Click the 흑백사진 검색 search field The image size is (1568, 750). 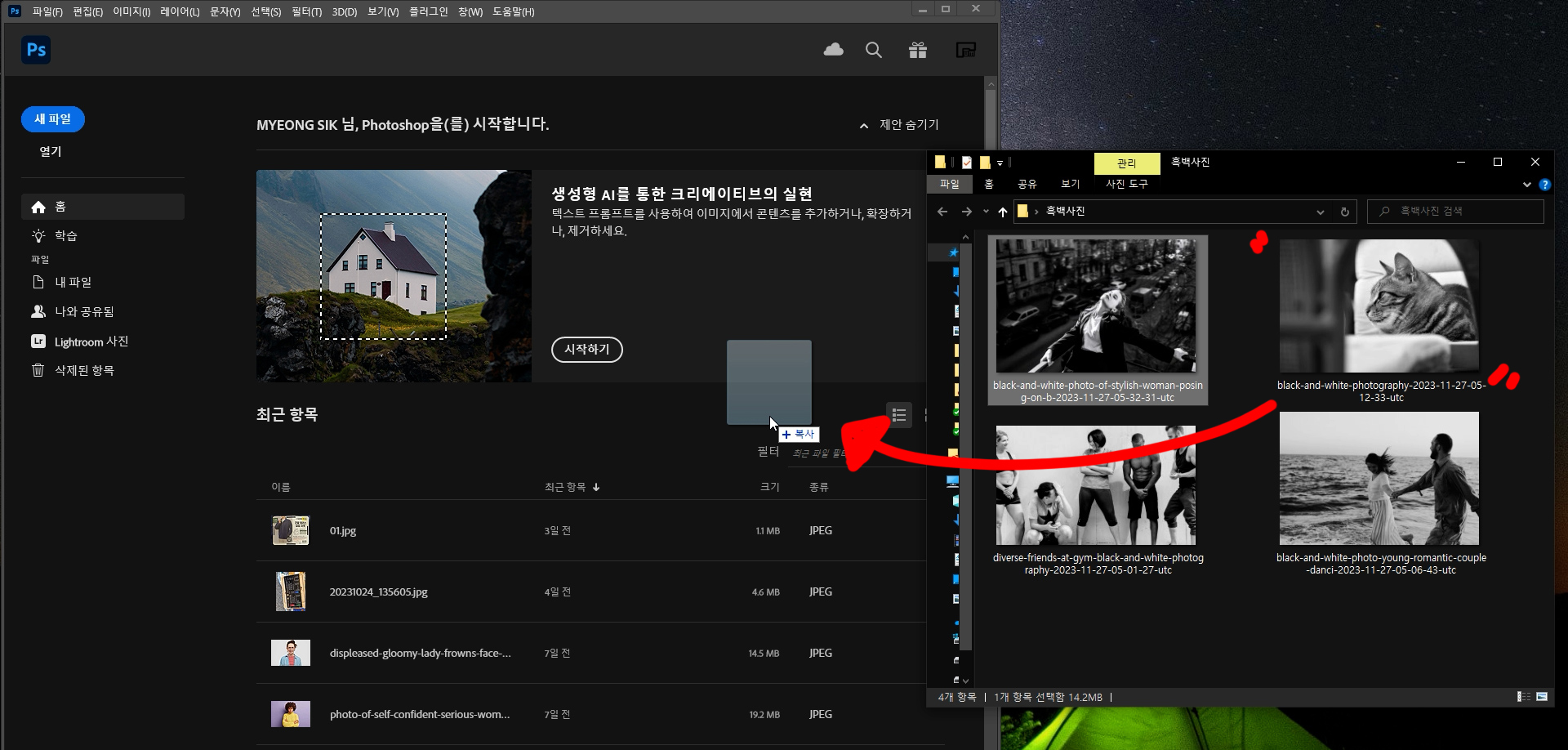(x=1456, y=212)
